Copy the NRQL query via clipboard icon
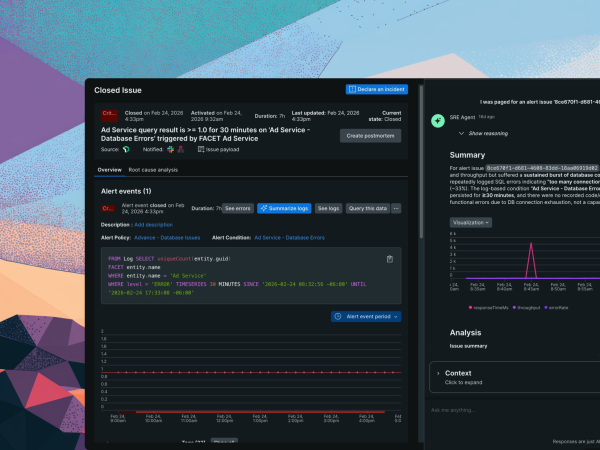The width and height of the screenshot is (600, 450). pyautogui.click(x=390, y=259)
